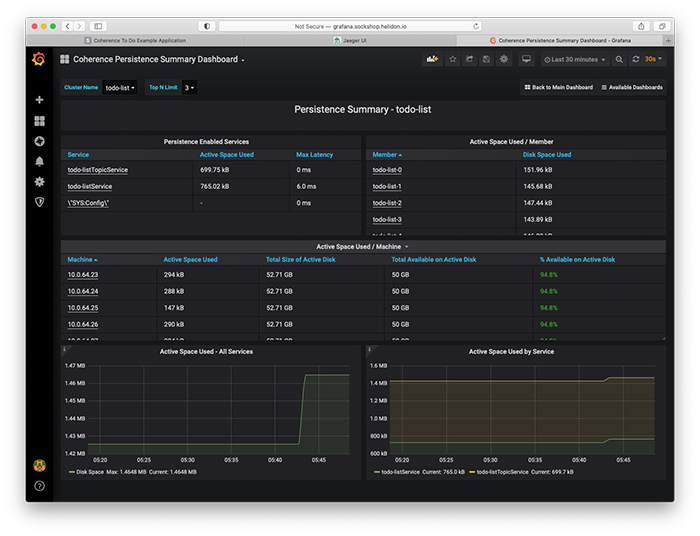
Task: Click the zoom out time range icon
Action: click(619, 59)
